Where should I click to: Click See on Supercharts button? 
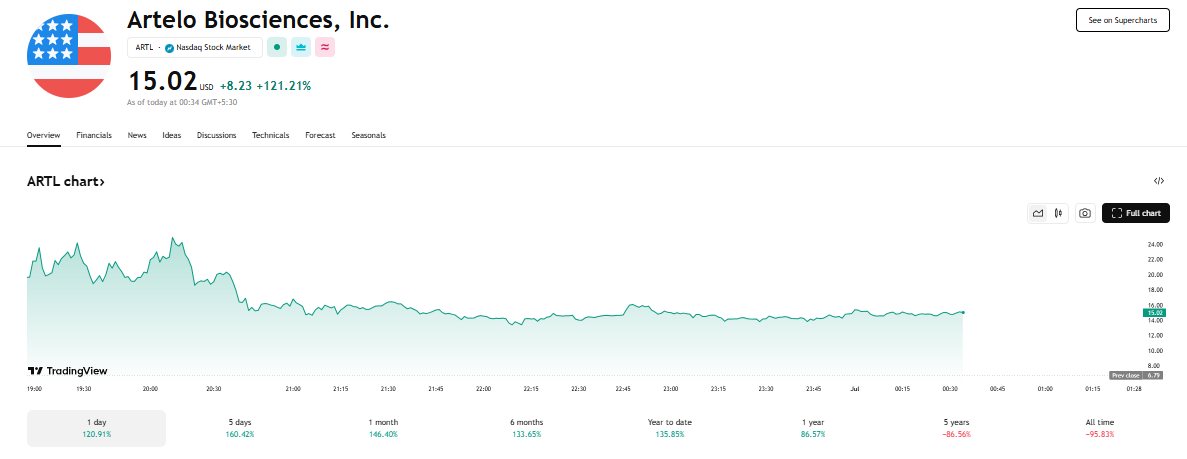1123,20
